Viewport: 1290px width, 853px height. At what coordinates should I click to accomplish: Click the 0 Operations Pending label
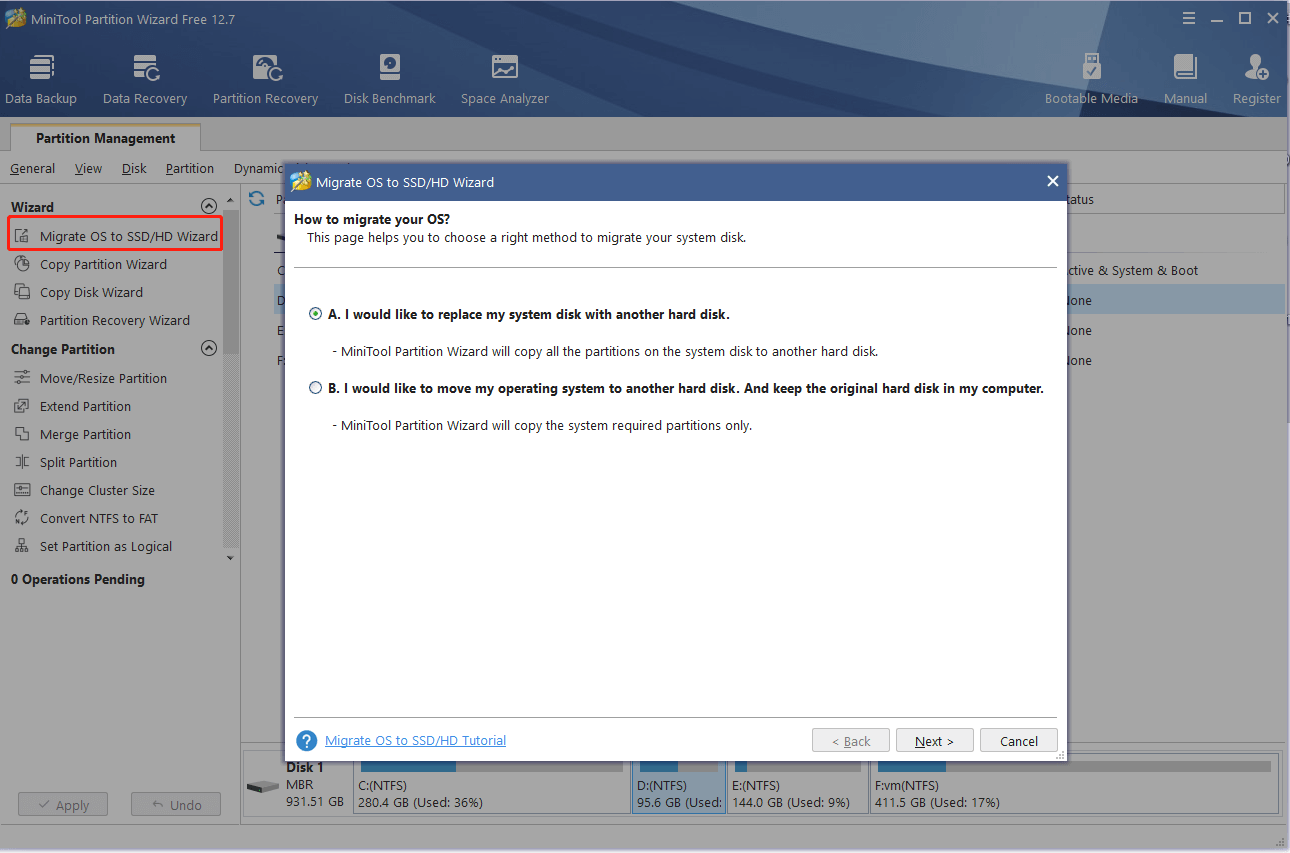(78, 579)
